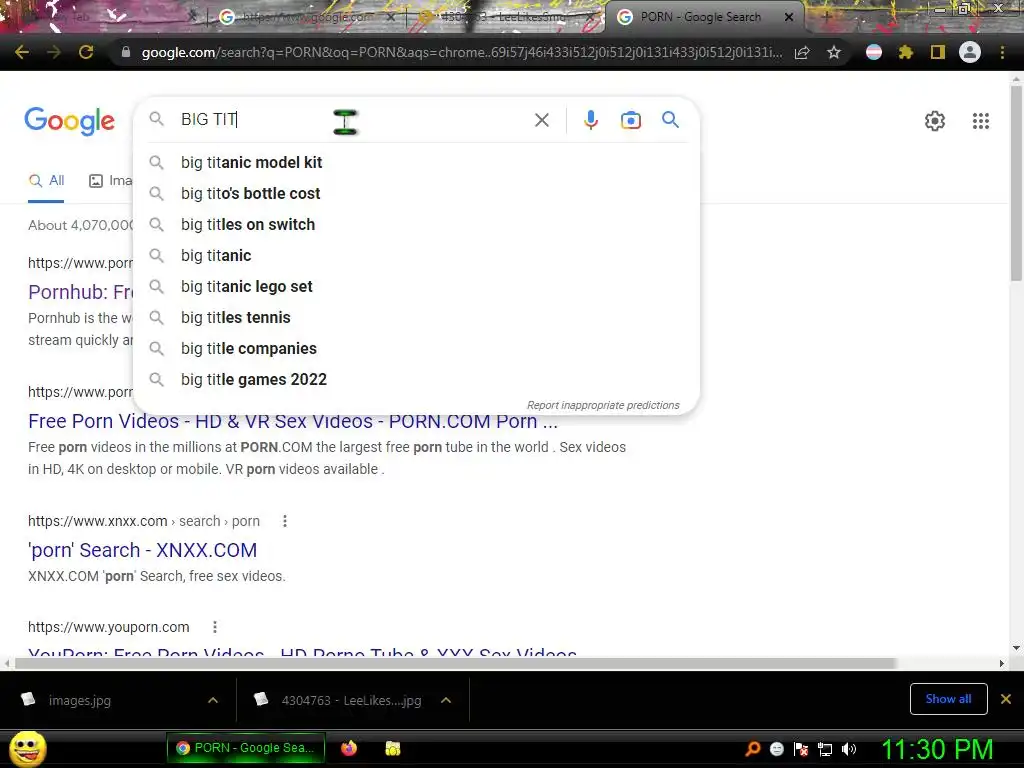The image size is (1024, 768).
Task: Open Google quick settings gear
Action: click(935, 121)
